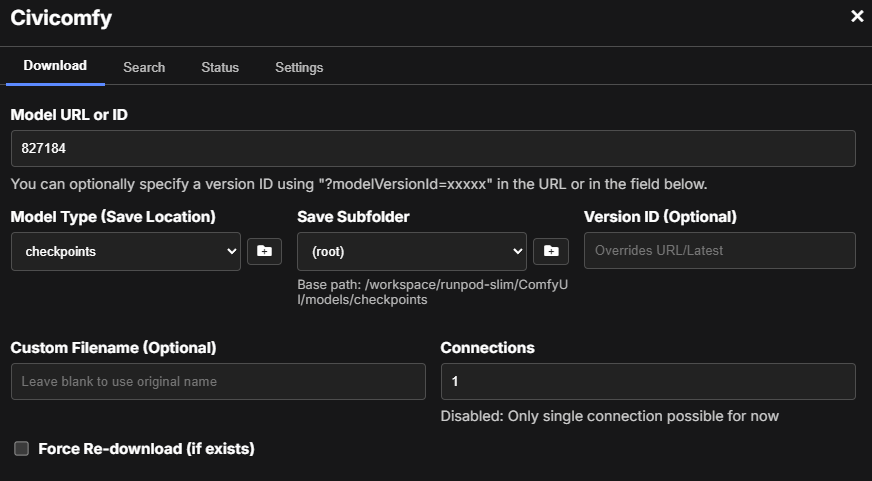Select the Download tab
Screen dimensions: 872x481
point(55,66)
